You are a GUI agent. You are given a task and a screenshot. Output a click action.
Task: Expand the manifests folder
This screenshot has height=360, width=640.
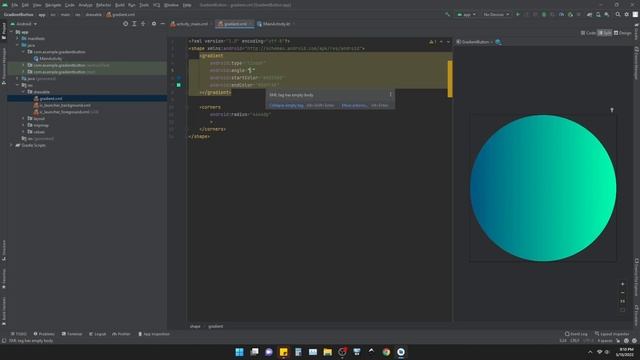[18, 38]
